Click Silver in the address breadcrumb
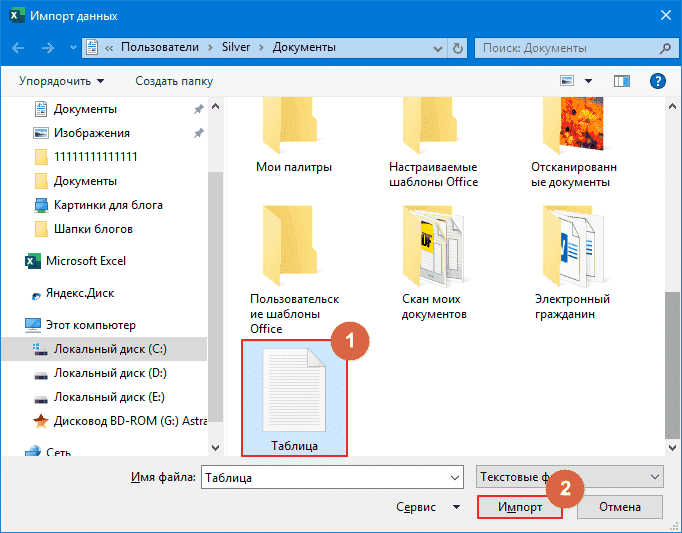Viewport: 682px width, 533px height. coord(236,47)
